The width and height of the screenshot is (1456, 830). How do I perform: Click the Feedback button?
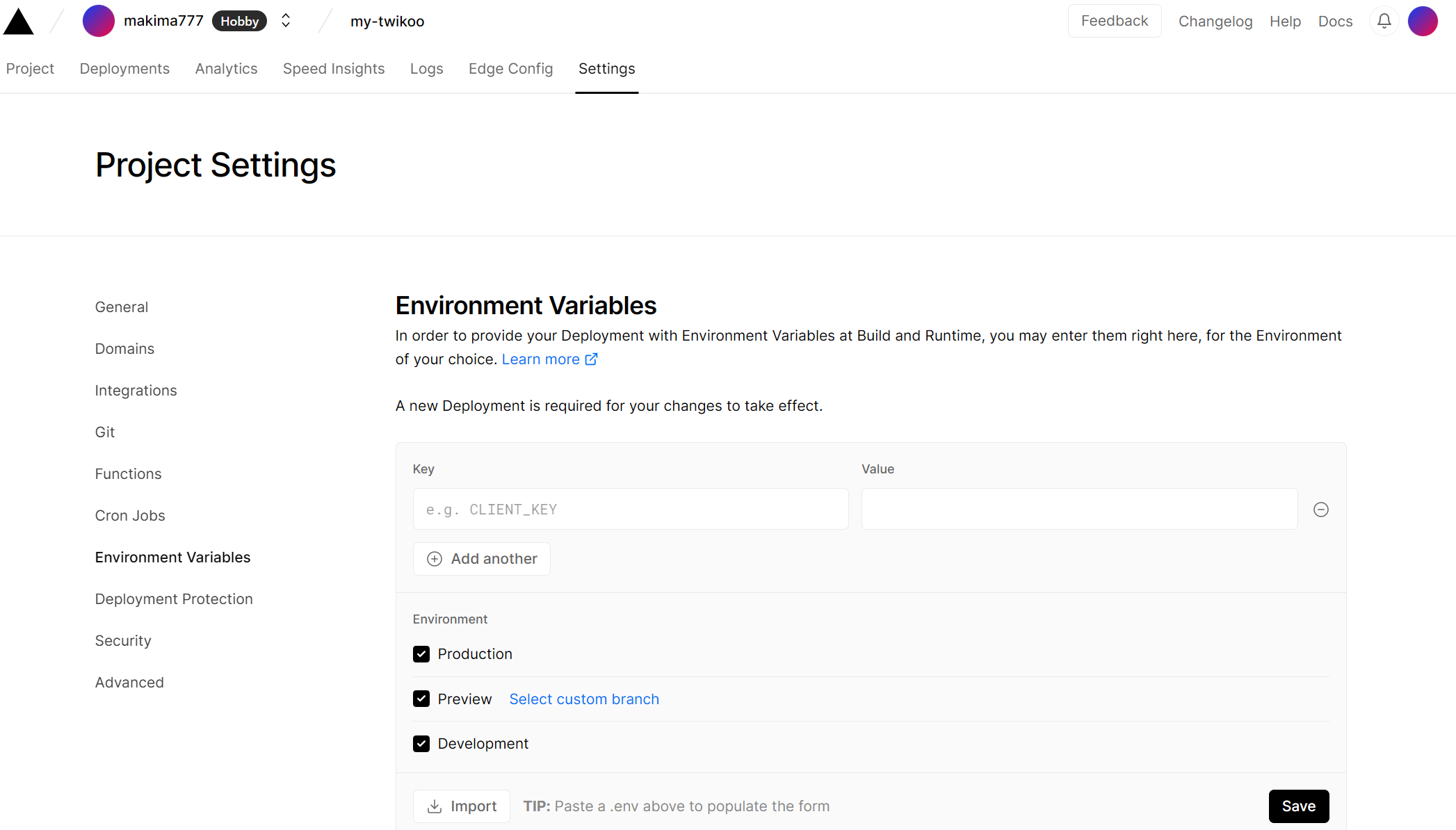point(1114,21)
